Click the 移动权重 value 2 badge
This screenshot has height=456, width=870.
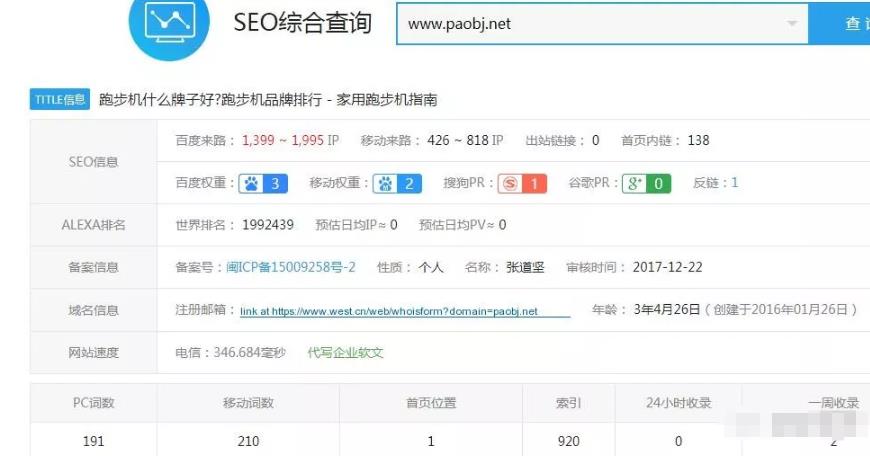[x=409, y=184]
